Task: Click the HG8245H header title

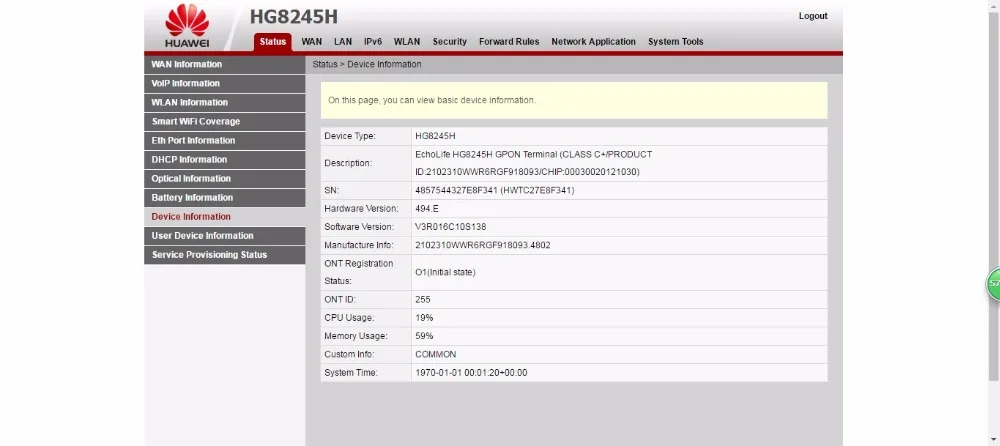Action: [294, 17]
